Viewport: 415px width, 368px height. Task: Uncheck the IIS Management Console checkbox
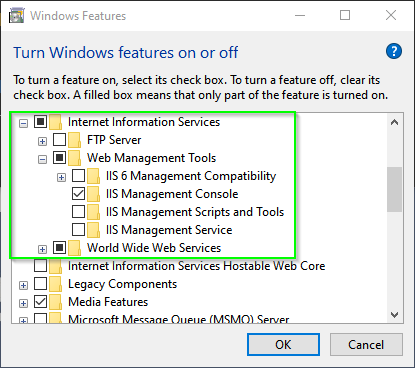tap(78, 194)
